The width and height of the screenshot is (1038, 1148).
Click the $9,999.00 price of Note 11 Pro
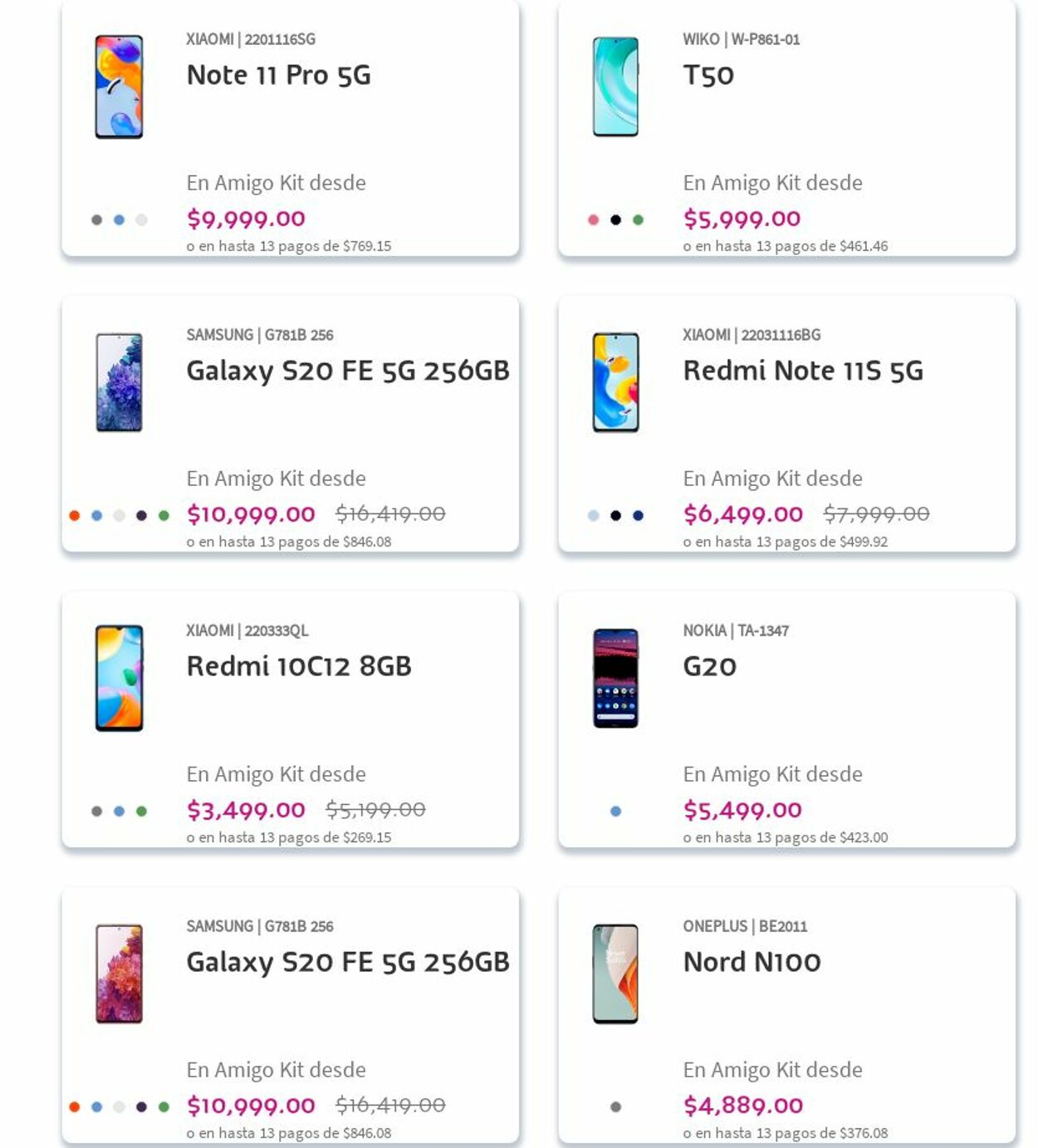click(x=247, y=218)
